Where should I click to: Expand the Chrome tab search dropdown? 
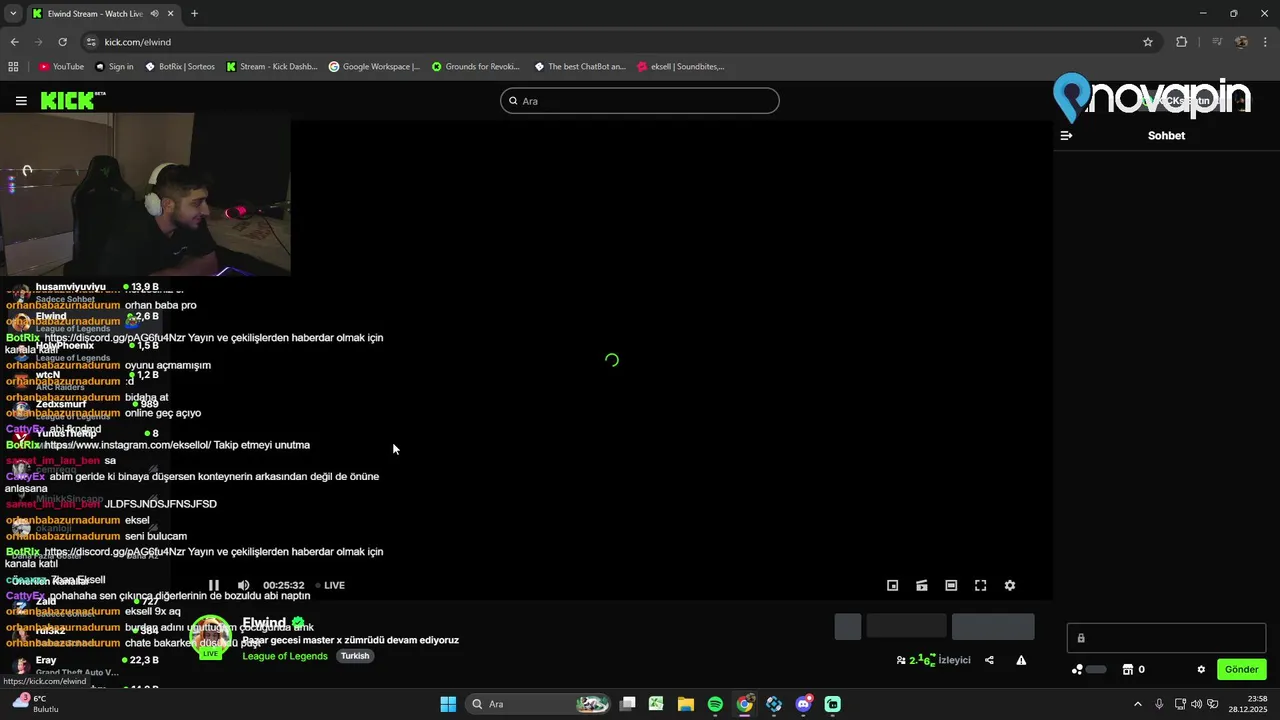coord(12,13)
